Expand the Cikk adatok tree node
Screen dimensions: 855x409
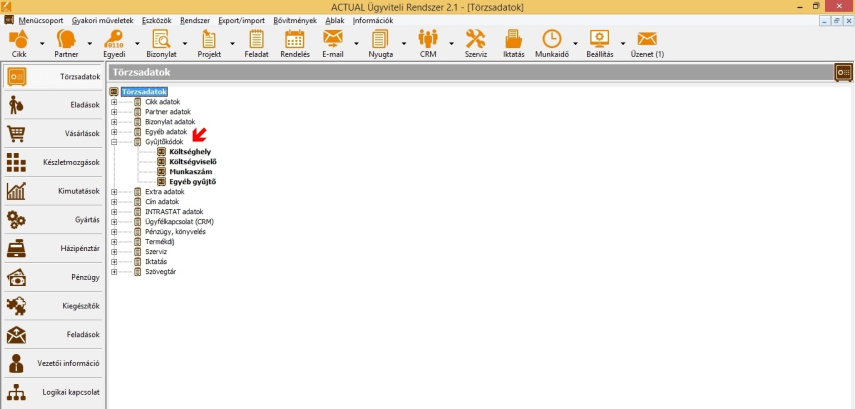point(114,102)
